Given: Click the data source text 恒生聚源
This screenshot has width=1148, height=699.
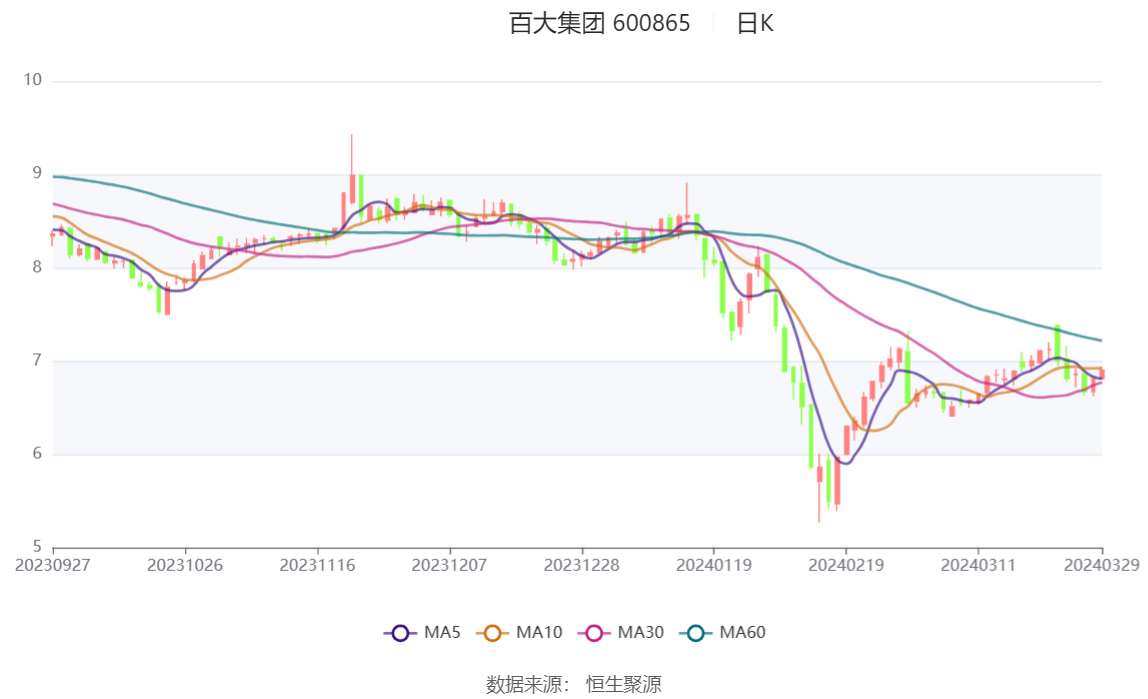Looking at the screenshot, I should coord(624,685).
